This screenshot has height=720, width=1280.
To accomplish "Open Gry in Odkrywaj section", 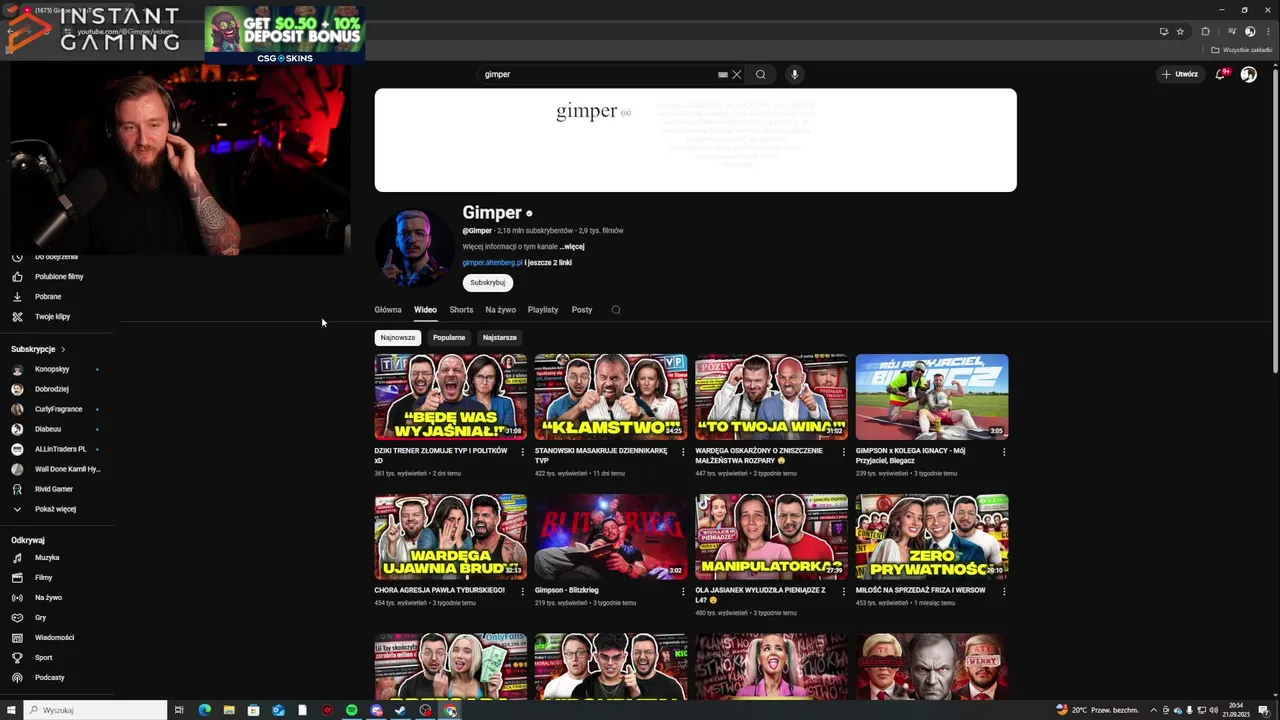I will coord(40,618).
